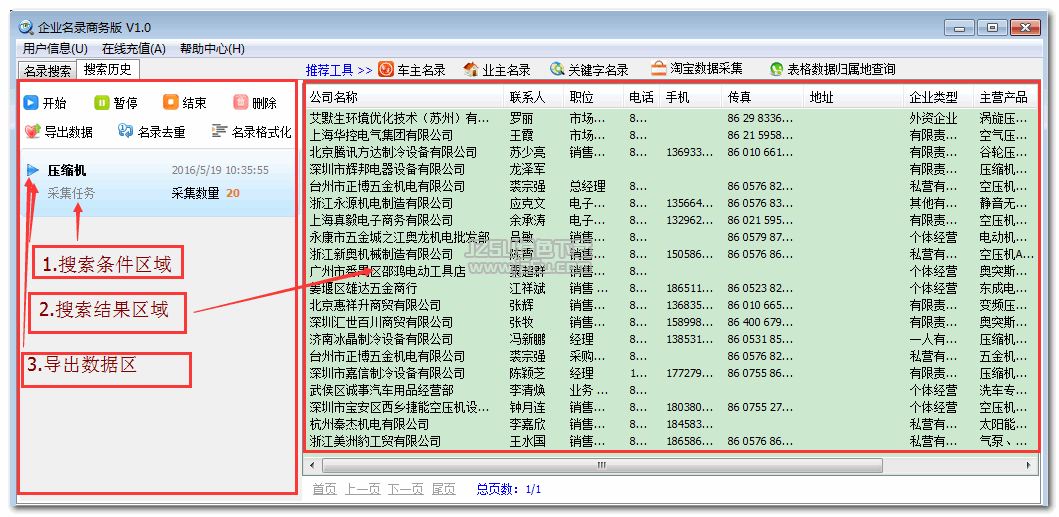Click timestamp 2016/5/19 10:35:55
This screenshot has height=517, width=1059.
coord(220,170)
